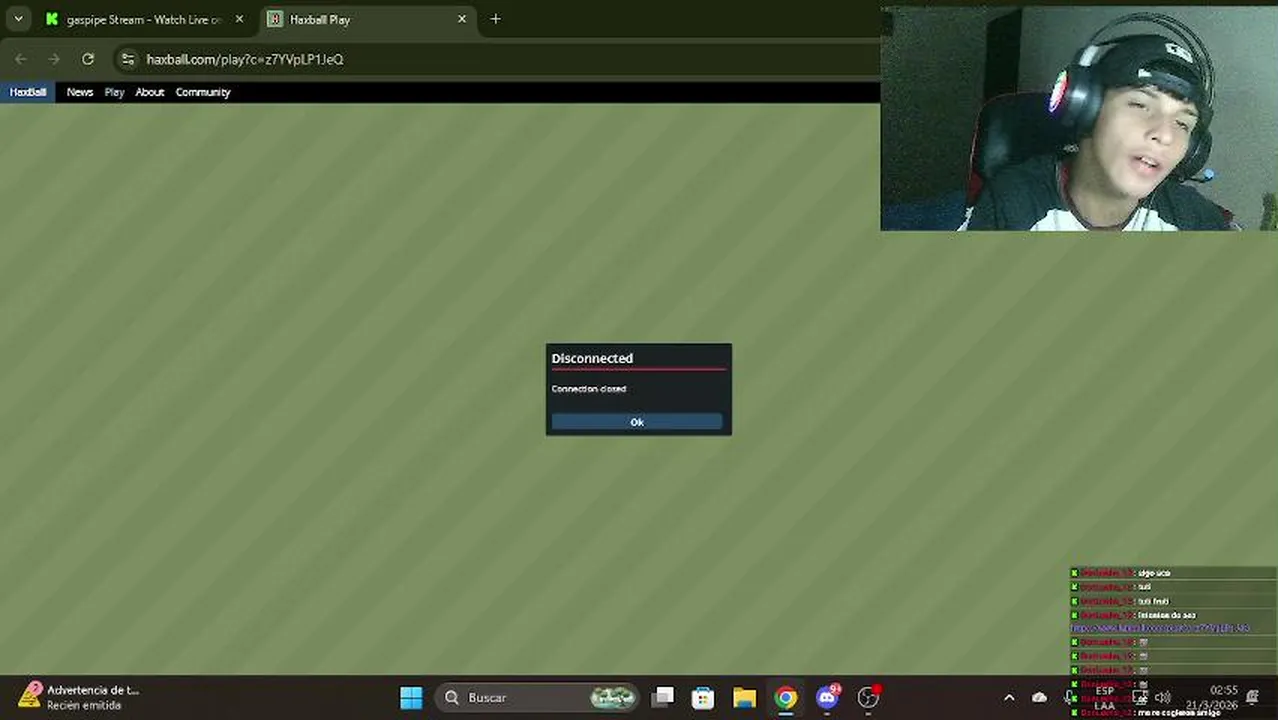Dismiss the Disconnected dialog with Ok
This screenshot has height=720, width=1278.
(x=637, y=422)
